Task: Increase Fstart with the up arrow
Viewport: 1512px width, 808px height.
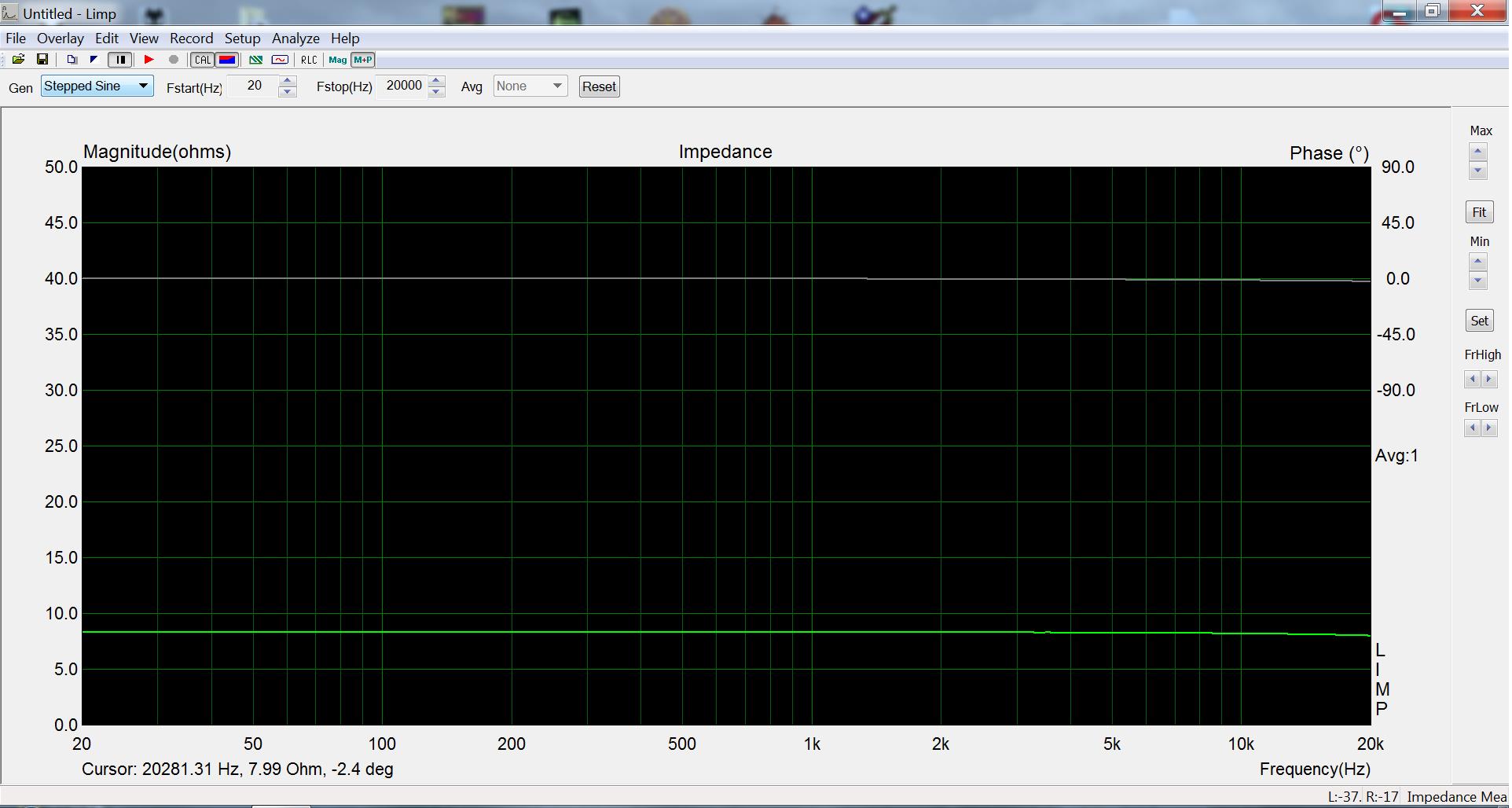Action: (288, 81)
